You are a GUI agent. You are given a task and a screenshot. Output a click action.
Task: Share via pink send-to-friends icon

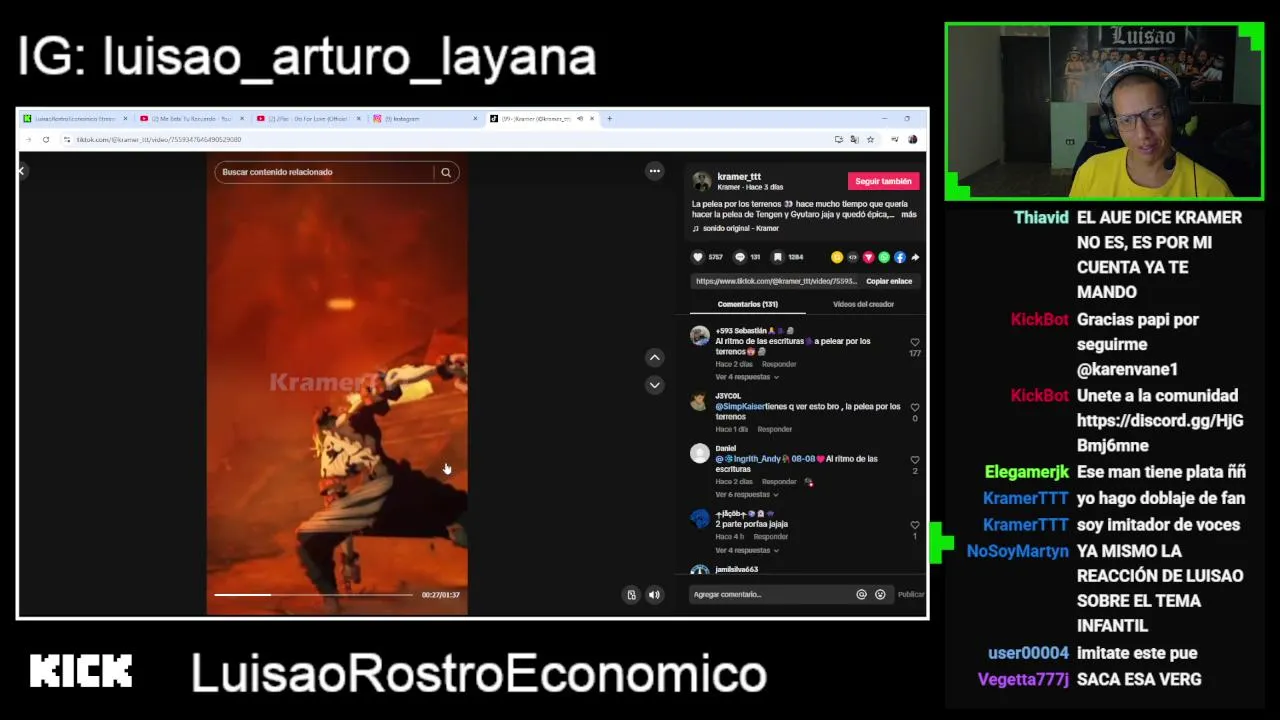tap(868, 257)
